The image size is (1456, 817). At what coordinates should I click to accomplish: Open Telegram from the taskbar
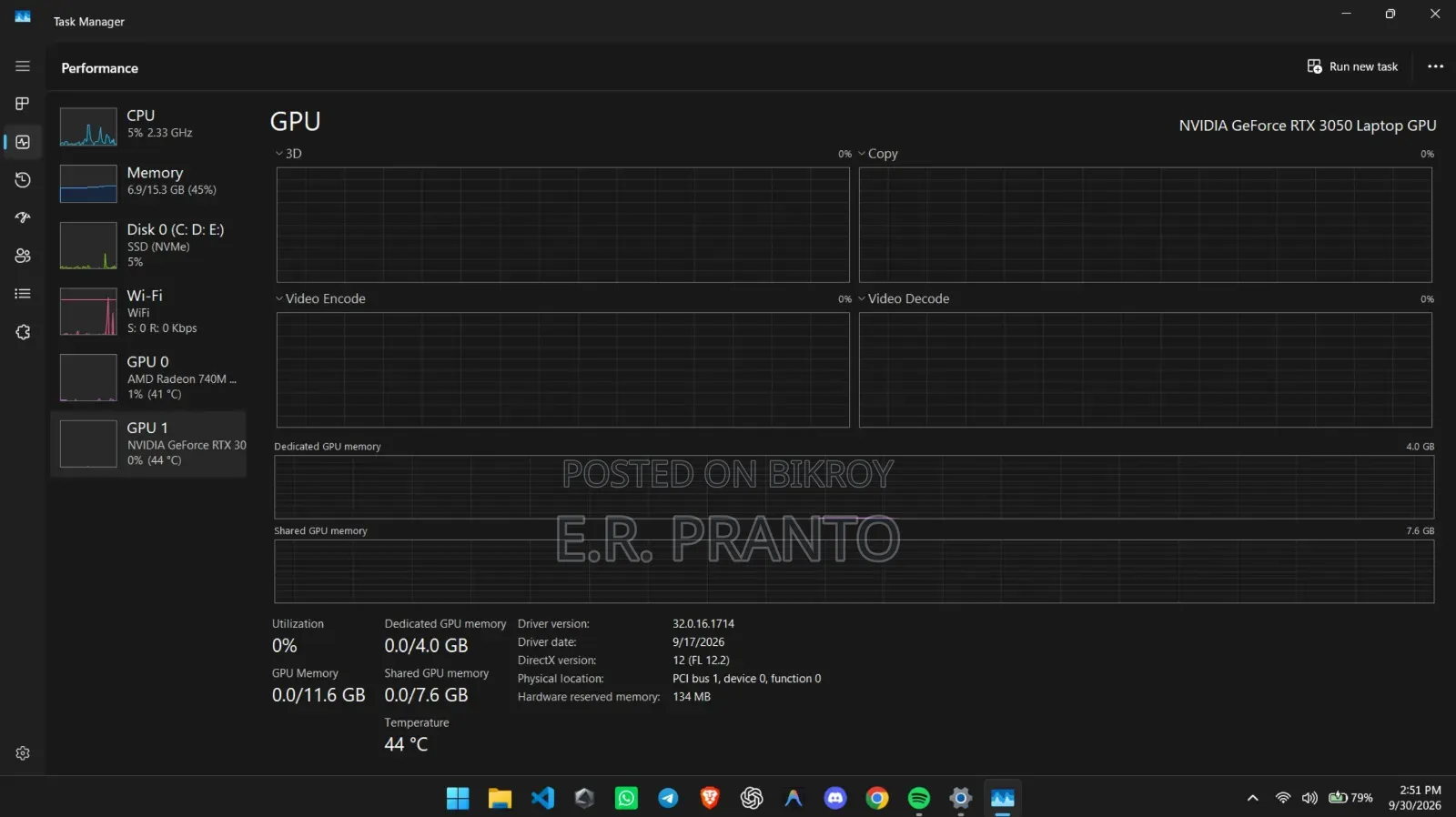668,798
